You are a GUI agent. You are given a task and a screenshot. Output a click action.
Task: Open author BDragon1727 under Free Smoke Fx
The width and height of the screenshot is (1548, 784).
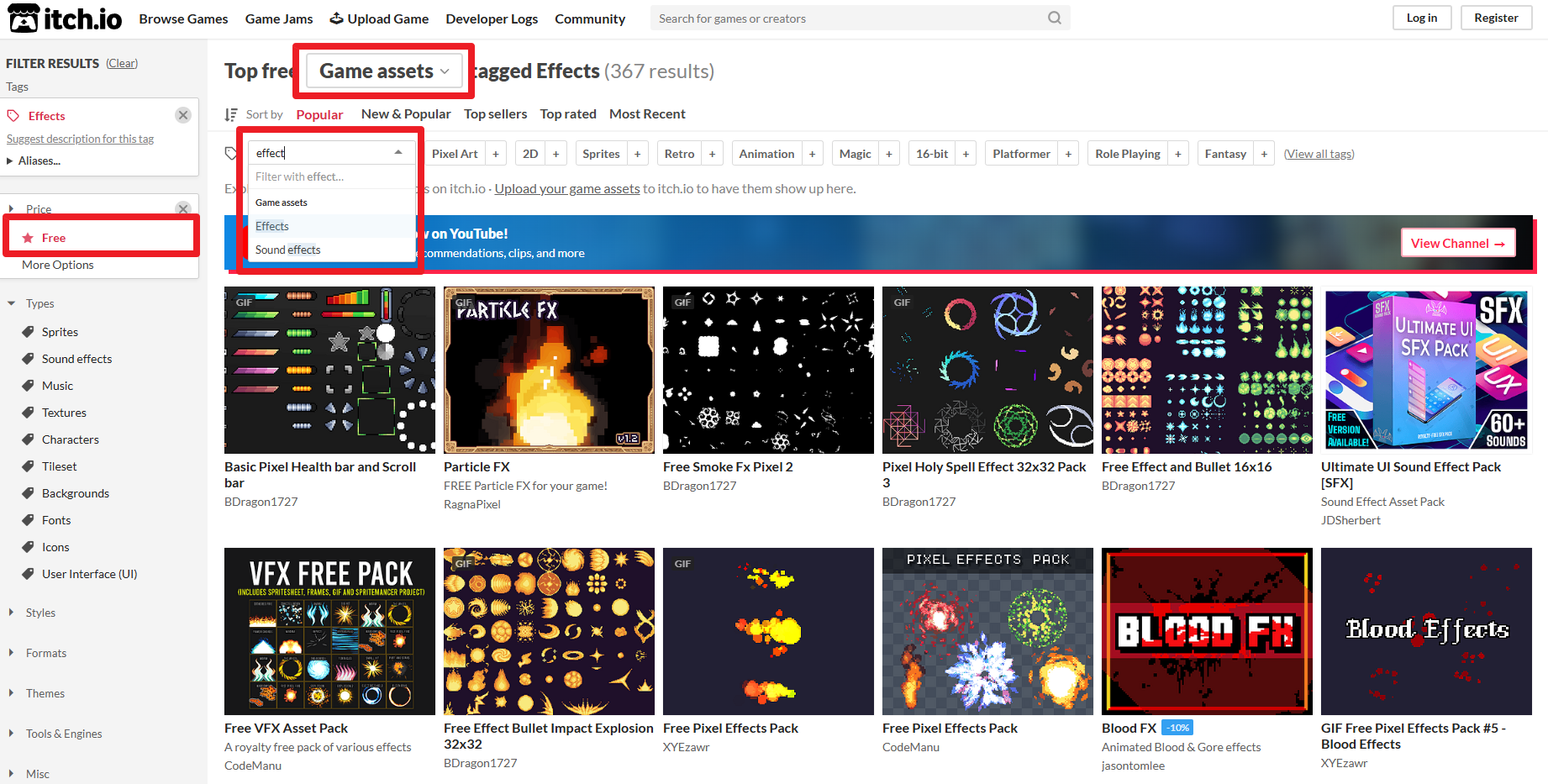pyautogui.click(x=699, y=486)
